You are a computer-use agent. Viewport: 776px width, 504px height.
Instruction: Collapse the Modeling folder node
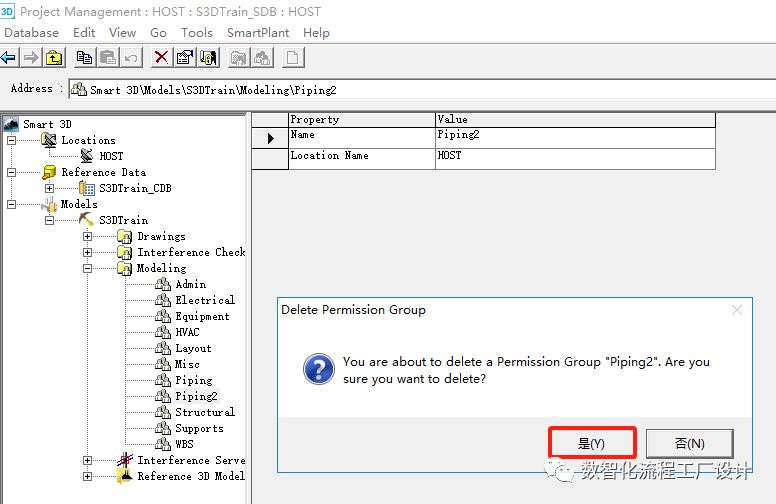88,268
